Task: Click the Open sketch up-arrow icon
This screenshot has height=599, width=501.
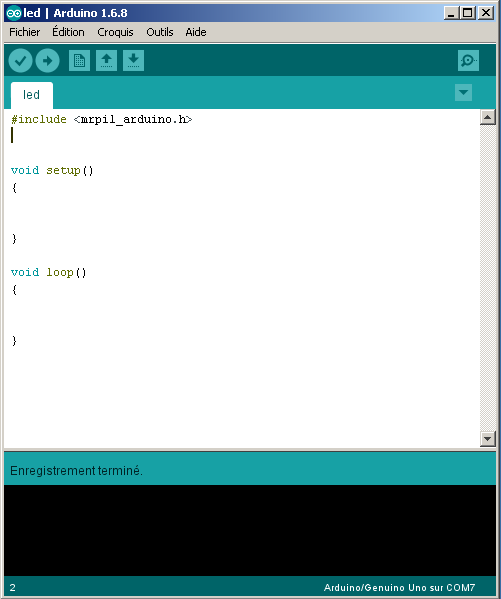Action: tap(106, 60)
